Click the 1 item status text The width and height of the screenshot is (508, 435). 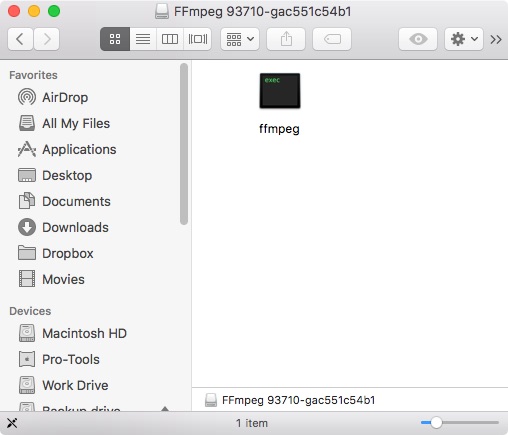252,423
